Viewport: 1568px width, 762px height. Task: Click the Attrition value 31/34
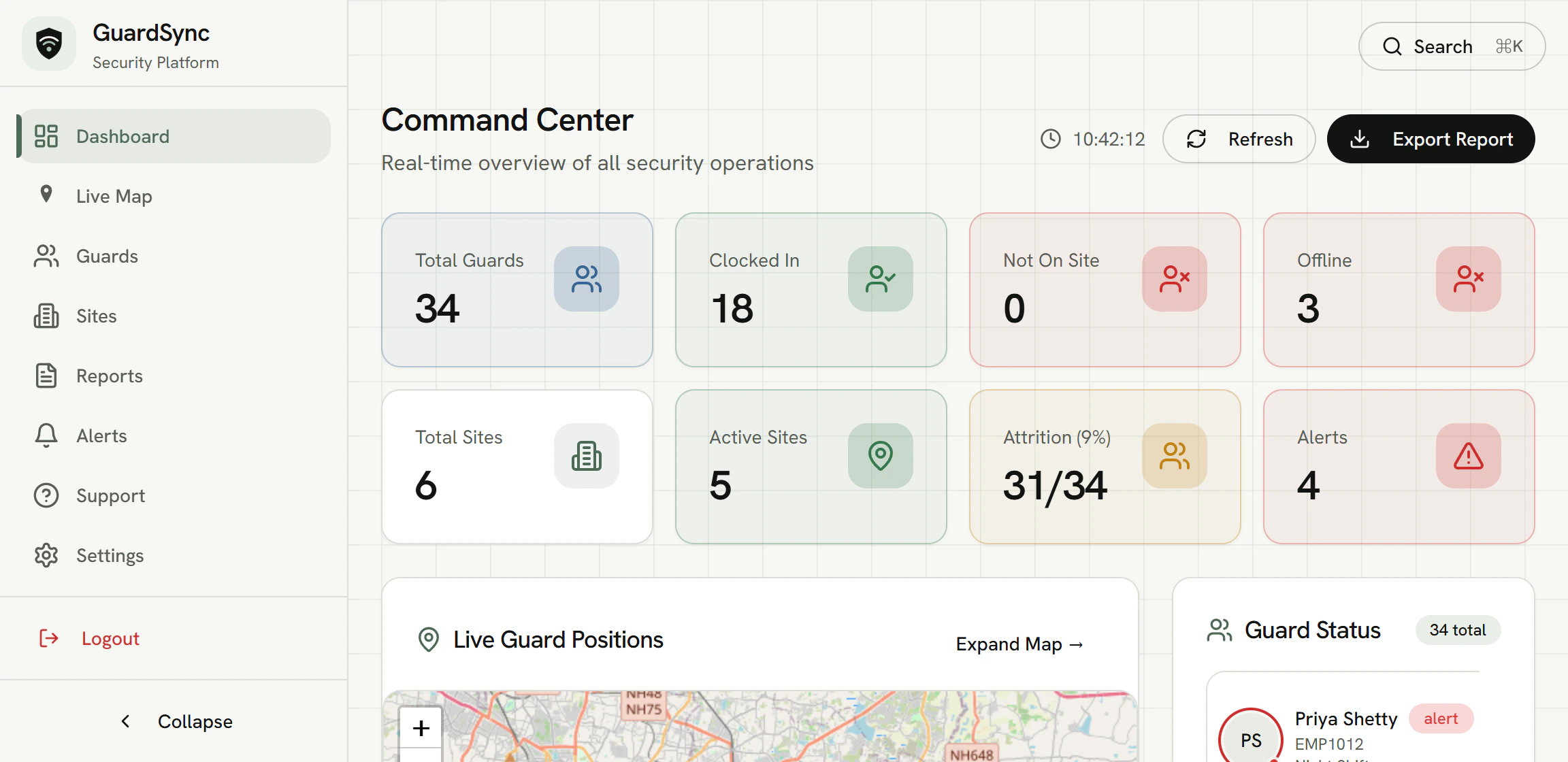[x=1056, y=486]
